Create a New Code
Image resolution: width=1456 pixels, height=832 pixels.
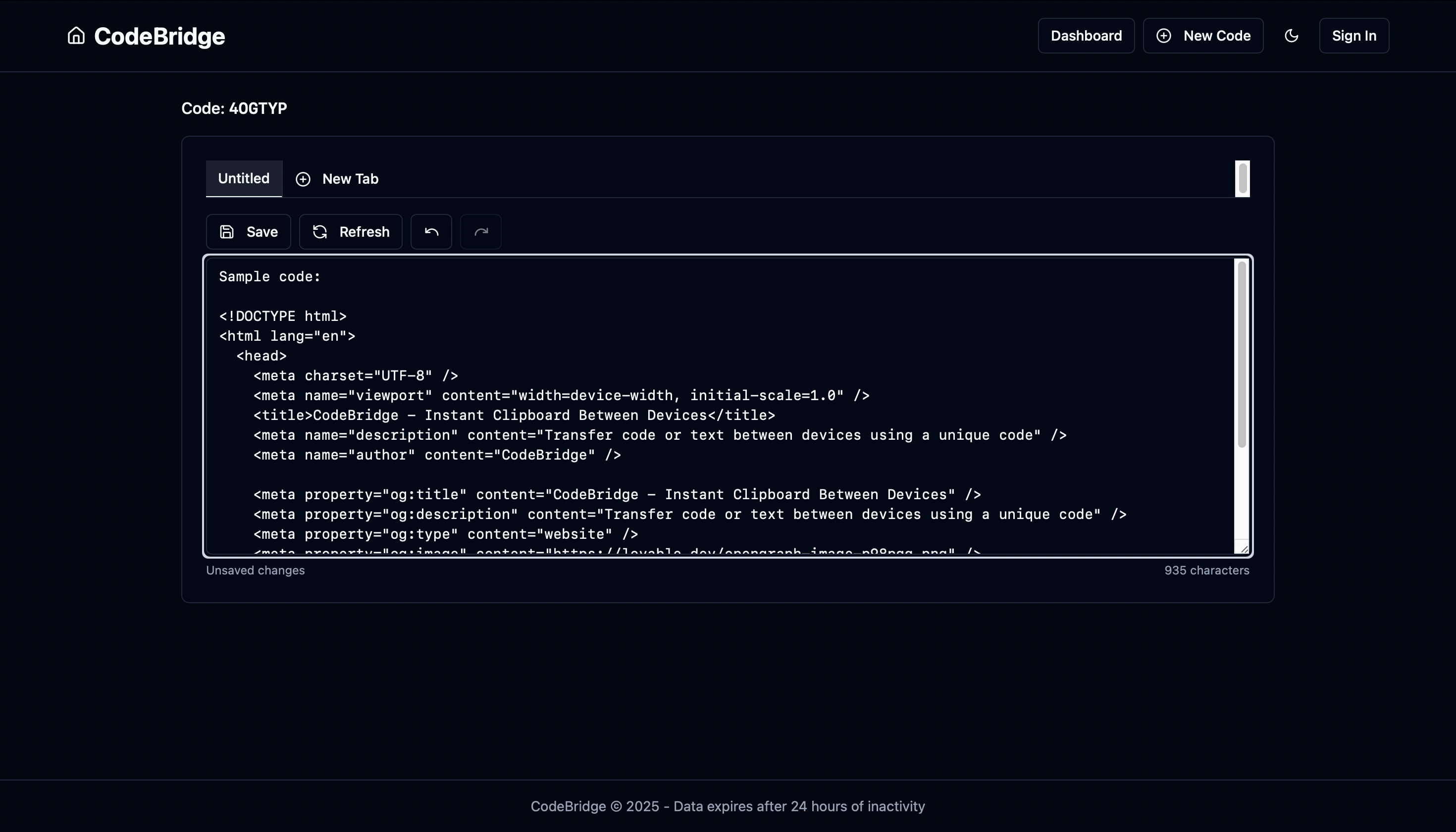click(x=1203, y=36)
